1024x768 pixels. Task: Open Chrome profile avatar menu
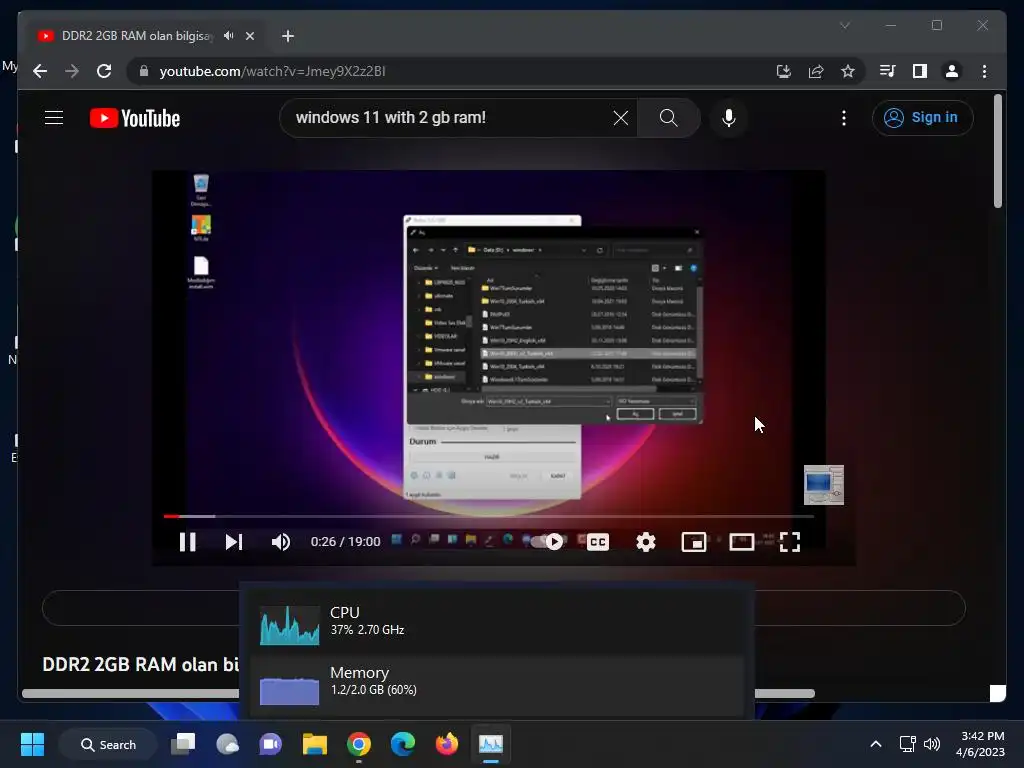952,71
